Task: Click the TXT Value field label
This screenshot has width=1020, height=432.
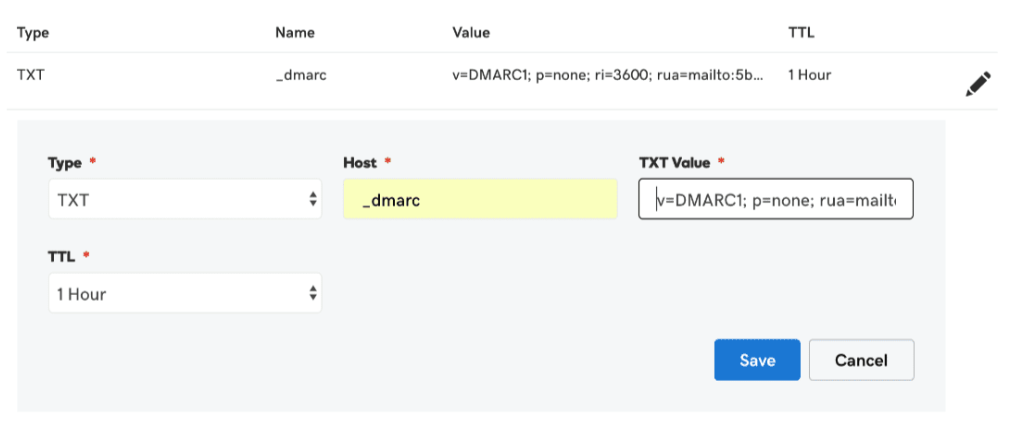Action: pos(674,162)
